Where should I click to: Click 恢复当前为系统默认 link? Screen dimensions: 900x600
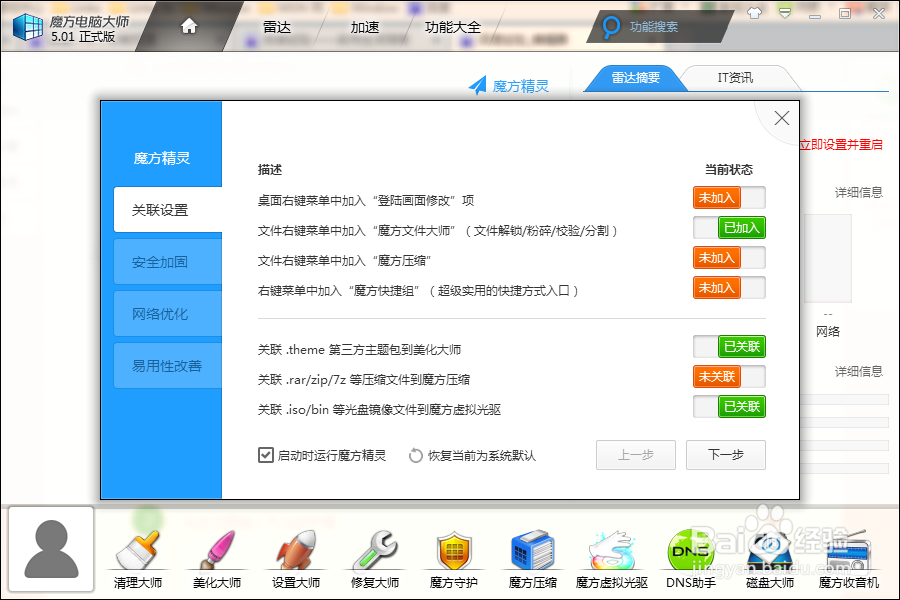tap(482, 456)
